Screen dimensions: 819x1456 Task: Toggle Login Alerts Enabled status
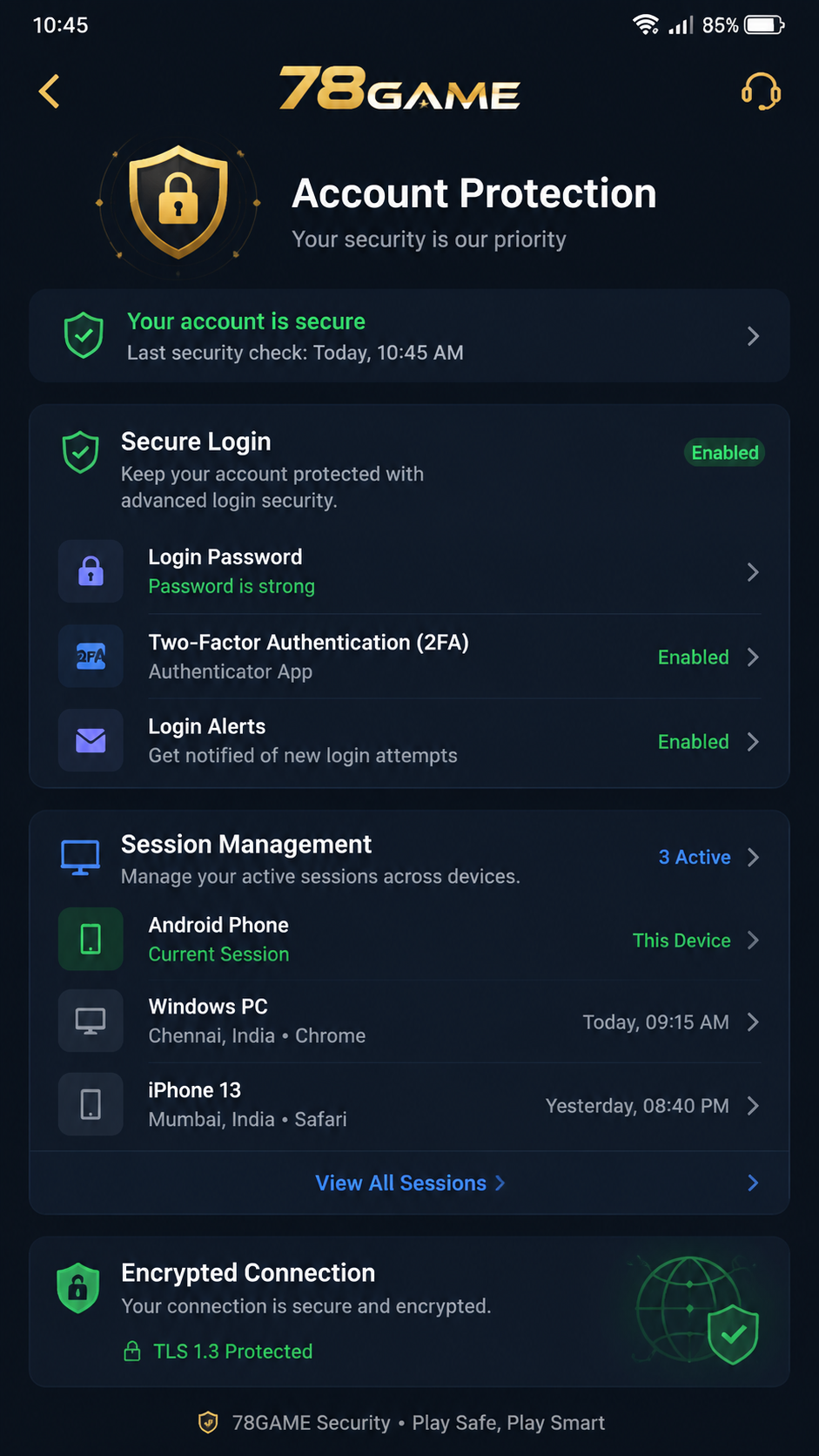tap(693, 742)
